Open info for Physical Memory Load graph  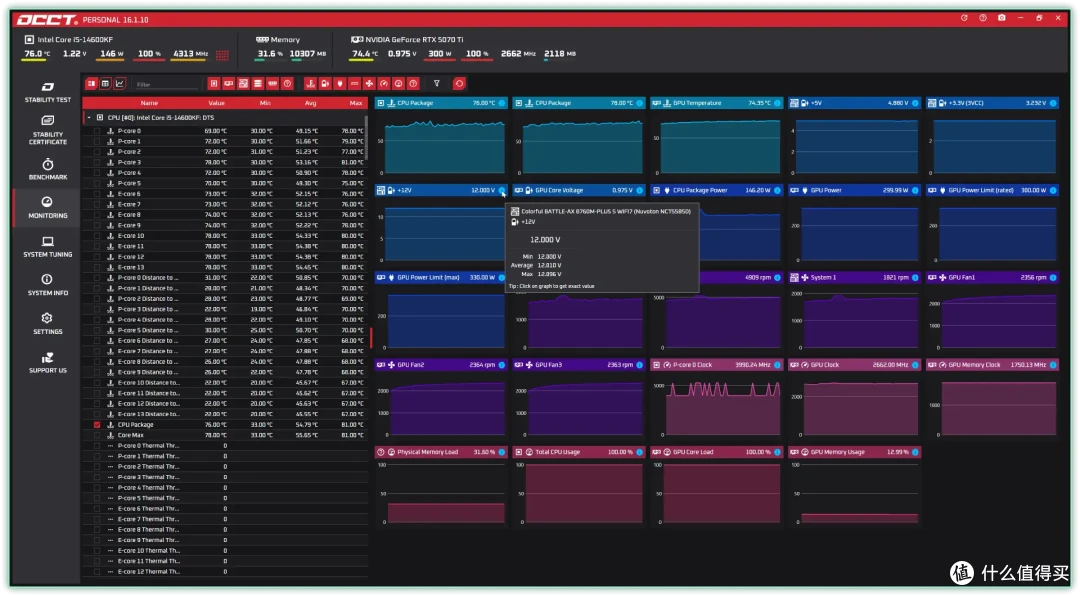tap(501, 452)
